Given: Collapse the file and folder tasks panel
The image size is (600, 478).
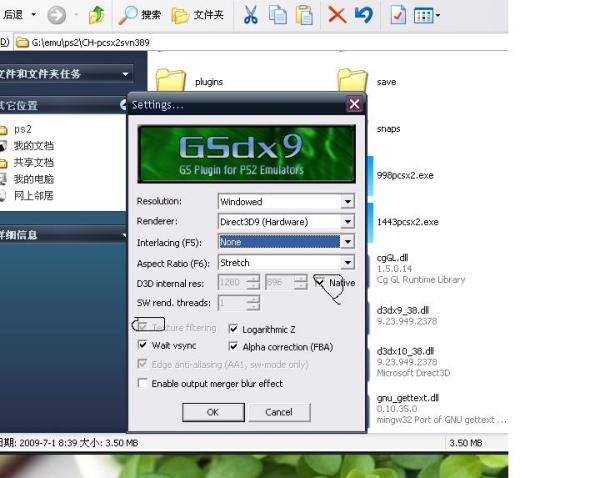Looking at the screenshot, I should (x=125, y=74).
